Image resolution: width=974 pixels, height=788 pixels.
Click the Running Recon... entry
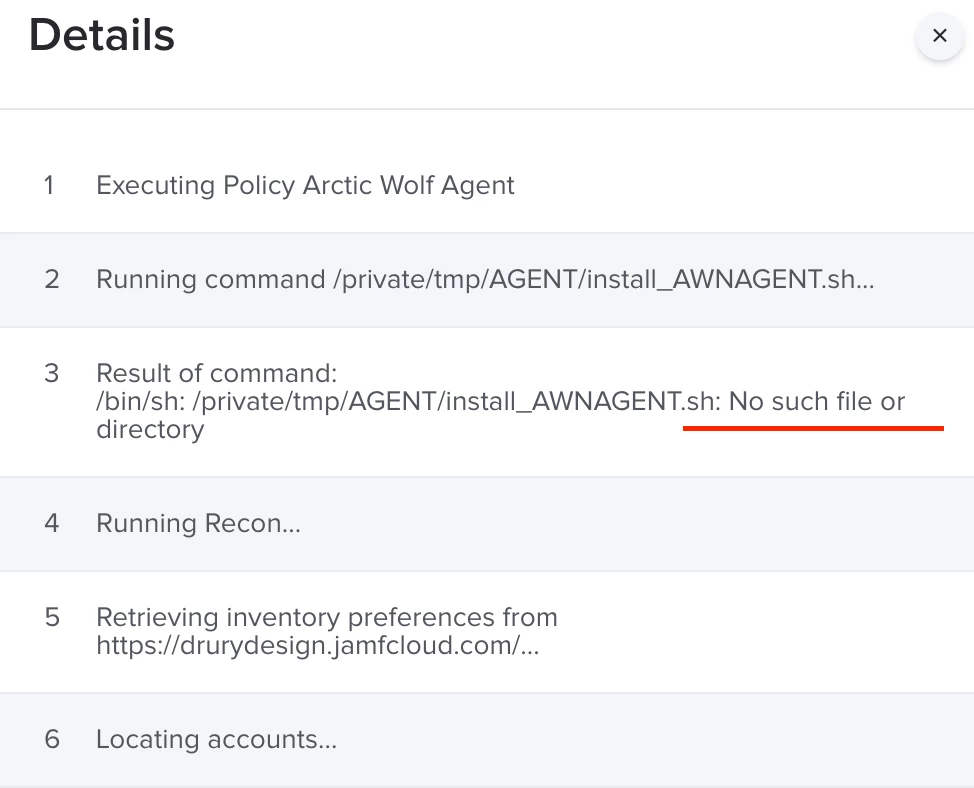pos(198,523)
